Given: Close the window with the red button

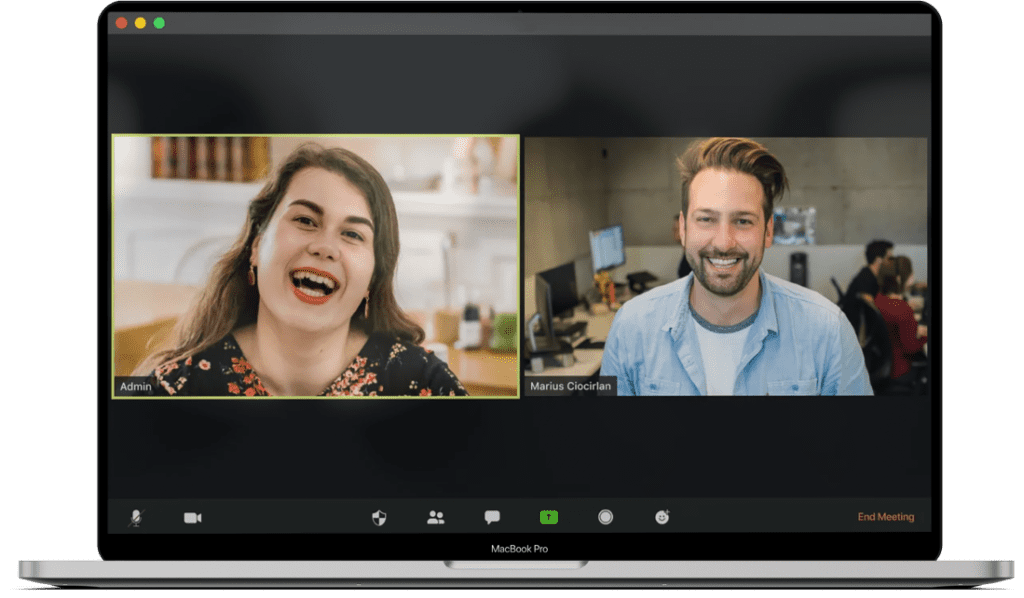Looking at the screenshot, I should 121,24.
